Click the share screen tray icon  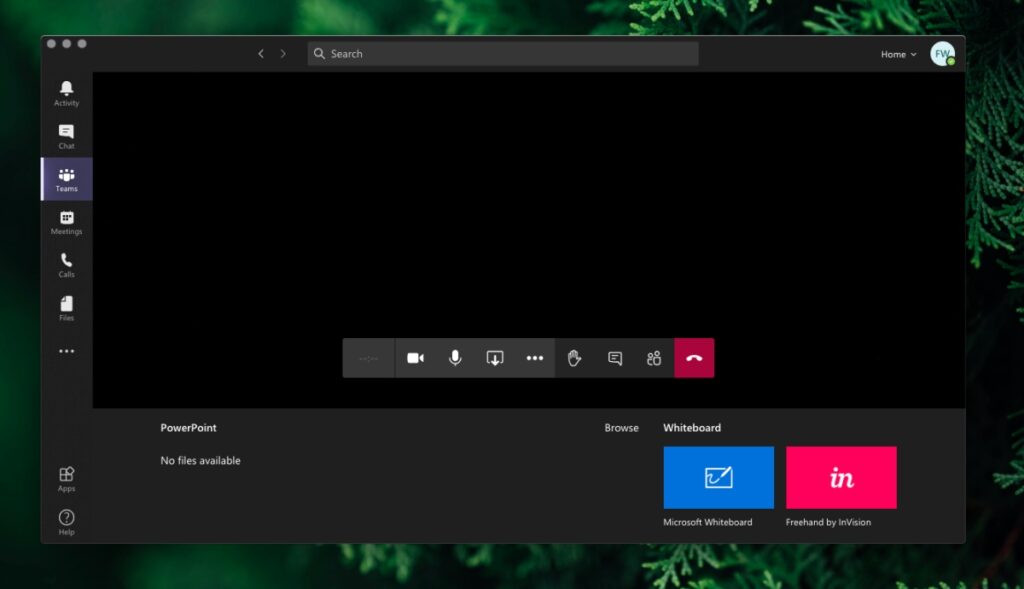(x=495, y=358)
